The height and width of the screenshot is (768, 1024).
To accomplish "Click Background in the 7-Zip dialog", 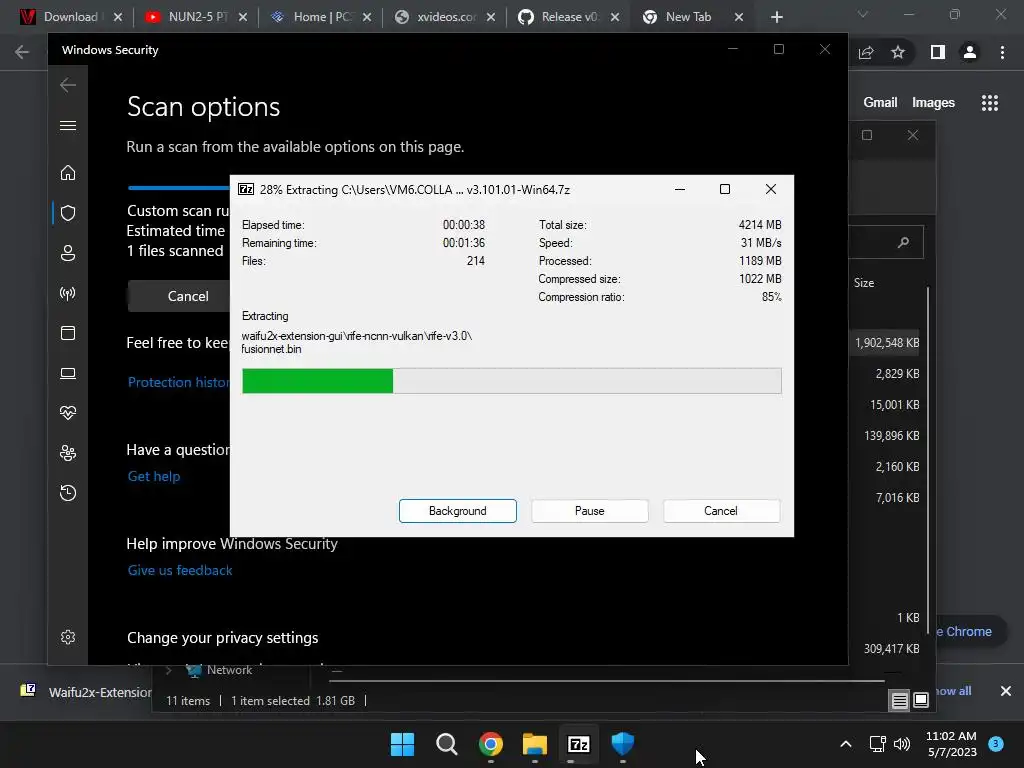I will (458, 511).
